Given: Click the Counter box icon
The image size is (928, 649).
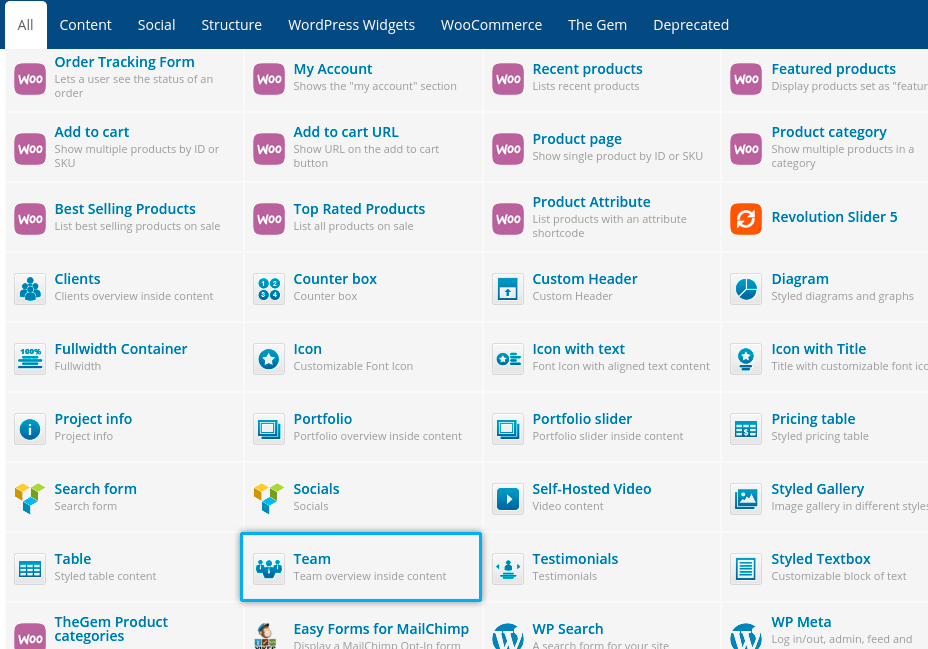Looking at the screenshot, I should tap(269, 288).
